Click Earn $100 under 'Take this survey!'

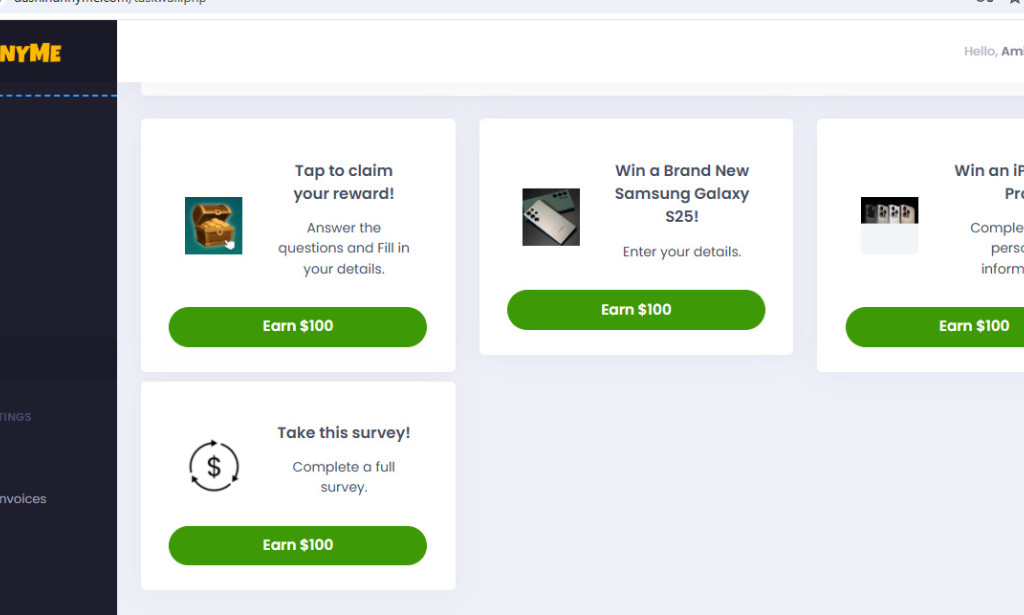[x=297, y=545]
